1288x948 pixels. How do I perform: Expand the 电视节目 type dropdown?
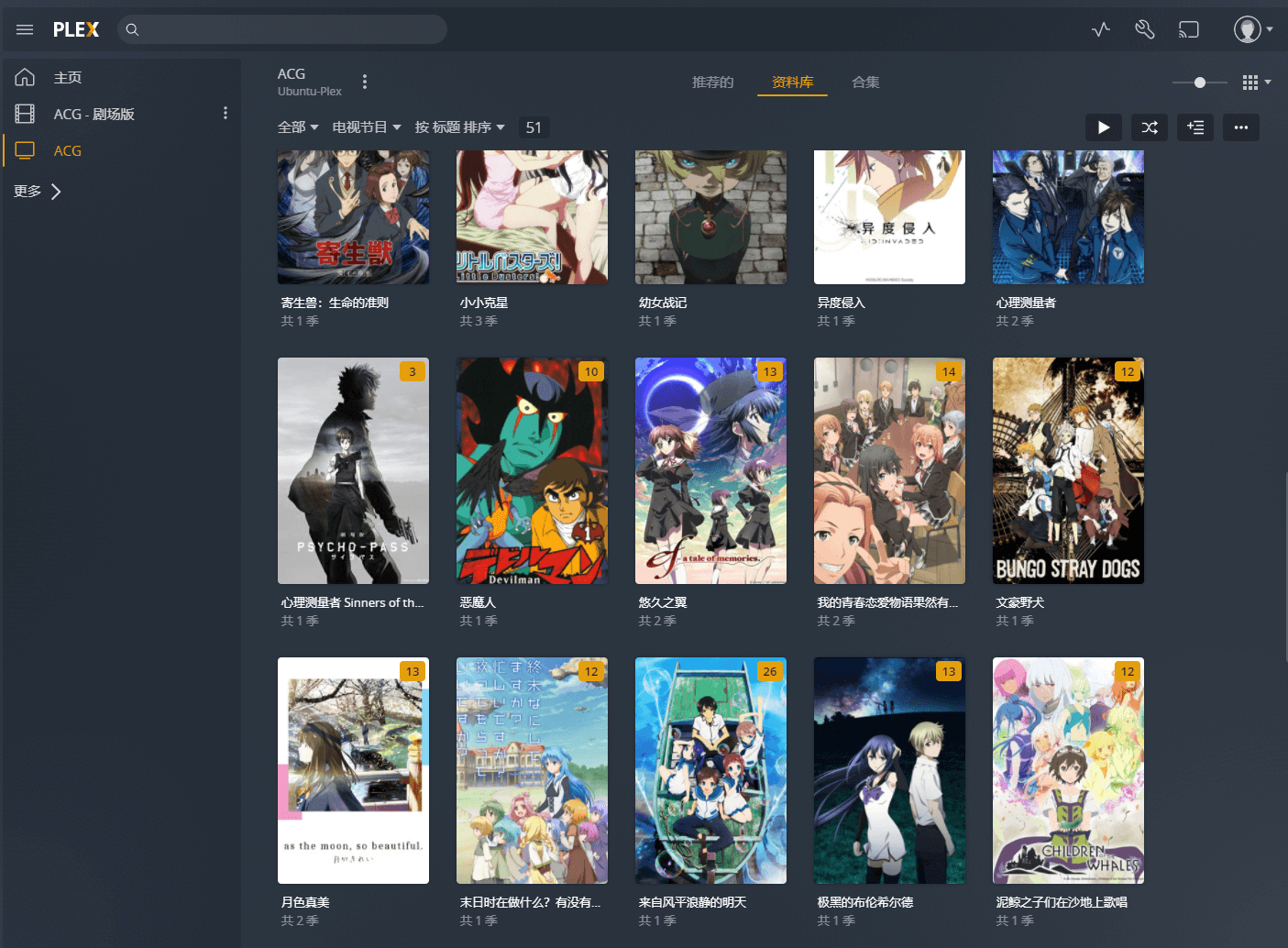coord(366,127)
